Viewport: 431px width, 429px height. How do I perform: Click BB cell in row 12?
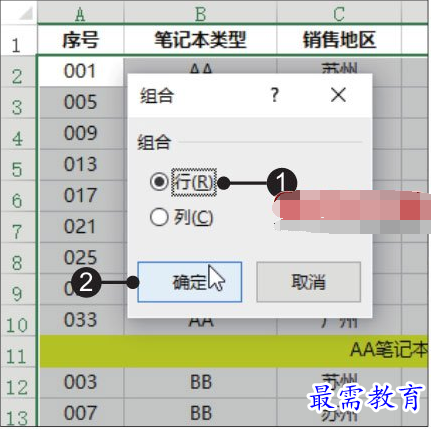[x=201, y=382]
